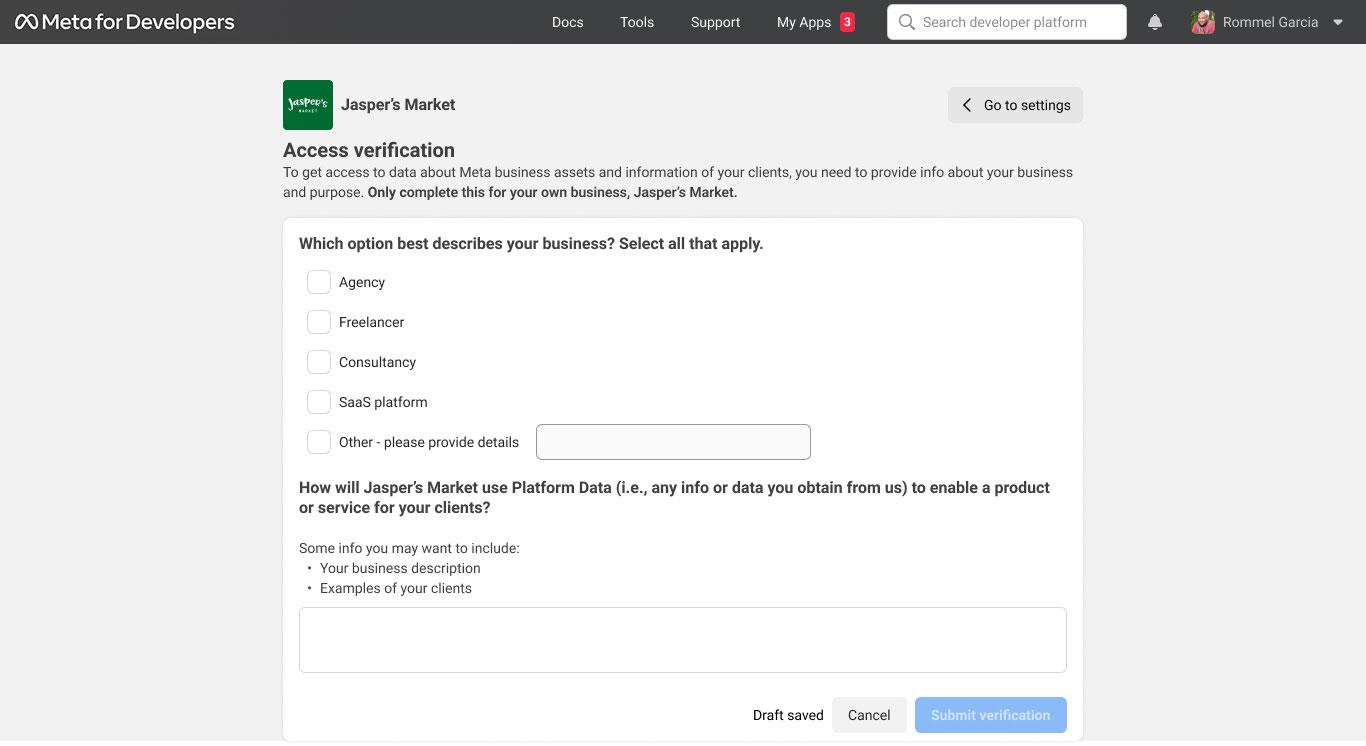The width and height of the screenshot is (1366, 746).
Task: Click the Other details text field
Action: [673, 442]
